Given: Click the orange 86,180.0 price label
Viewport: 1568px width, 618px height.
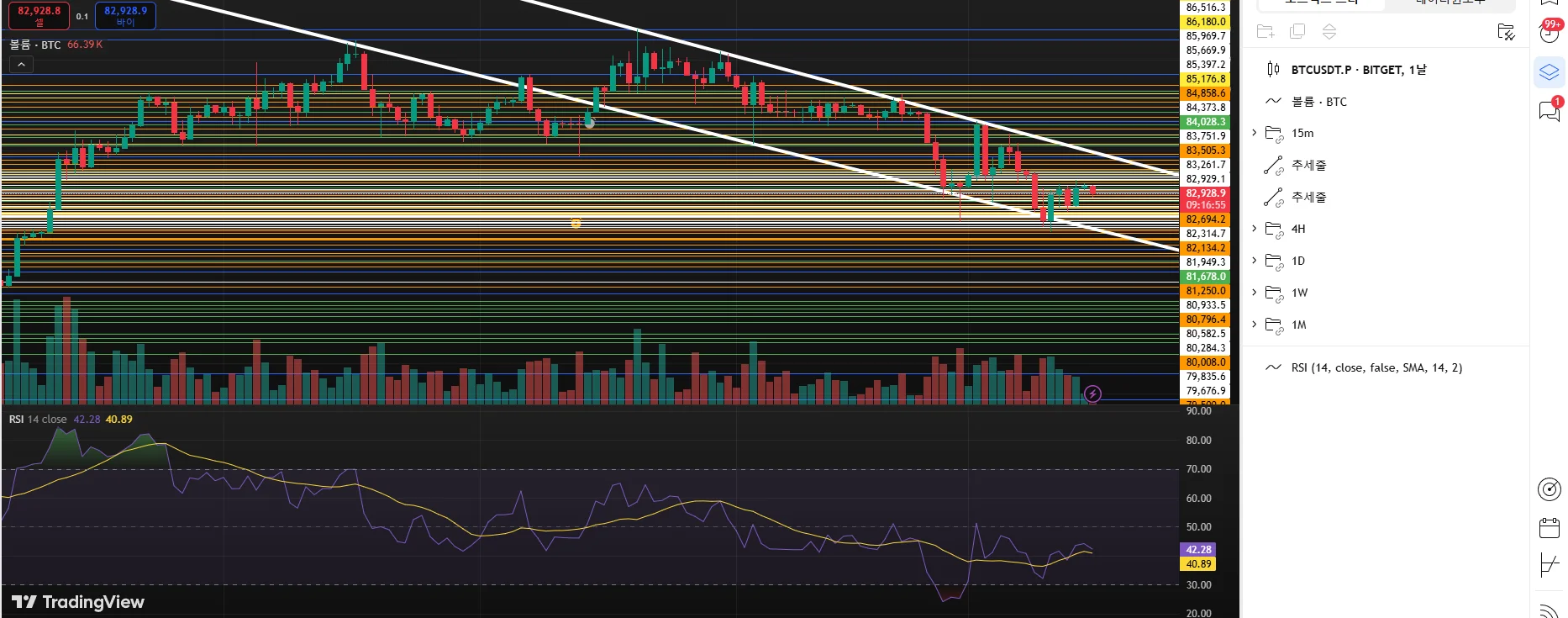Looking at the screenshot, I should click(1206, 22).
